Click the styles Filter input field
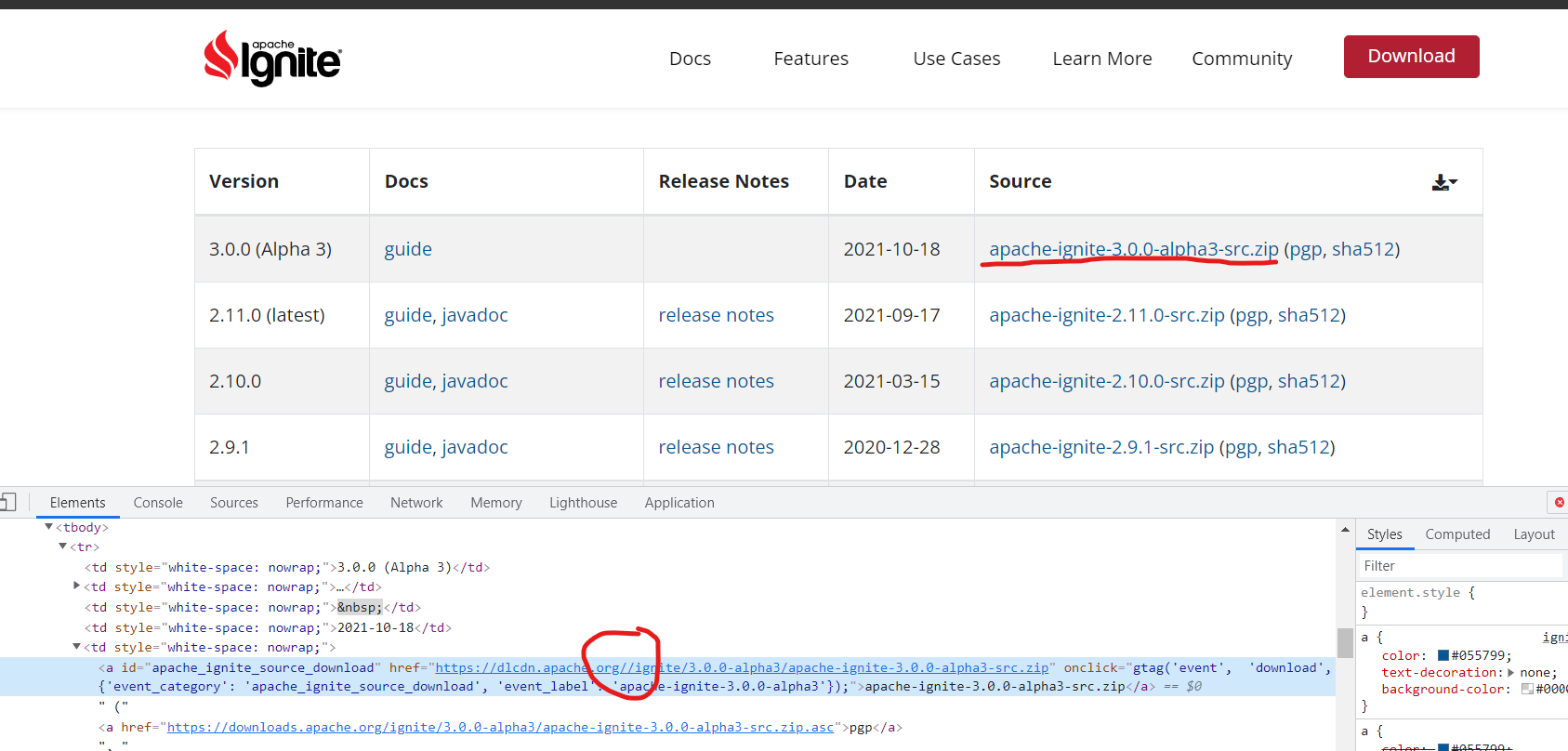Screen dimensions: 1568x751 tap(1461, 566)
